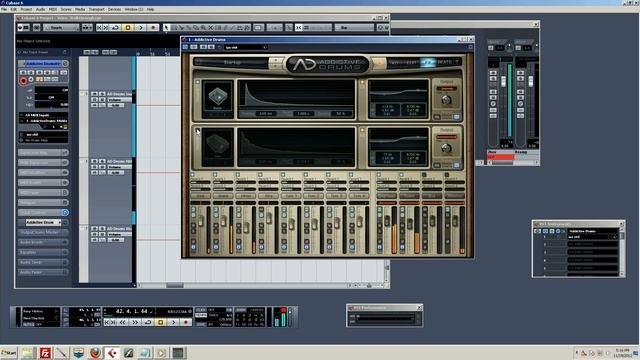Open the Windows Start menu
The image size is (640, 360).
click(x=9, y=353)
